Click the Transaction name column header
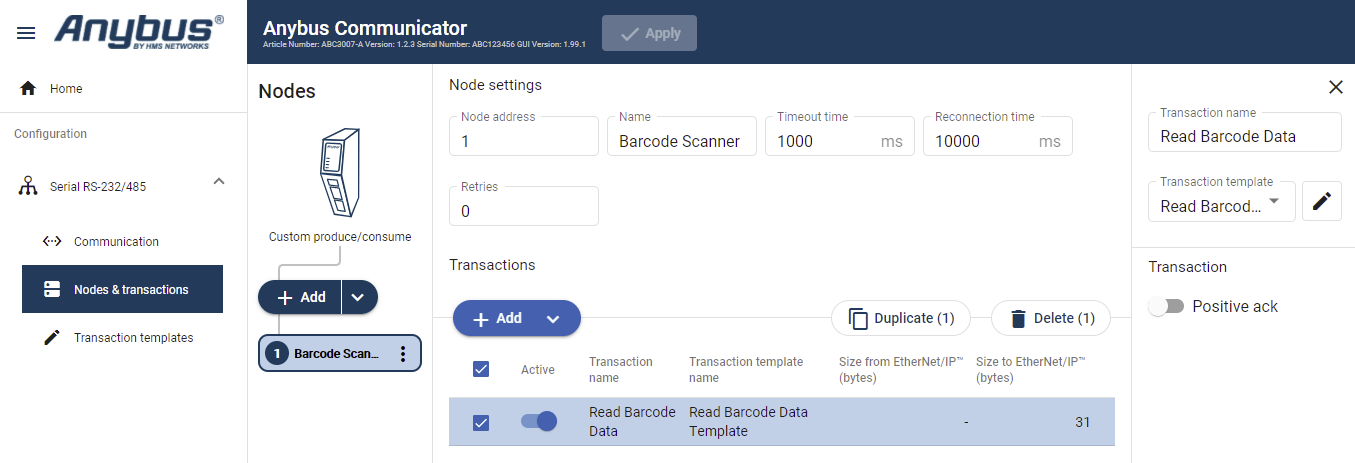The image size is (1355, 463). pos(621,370)
